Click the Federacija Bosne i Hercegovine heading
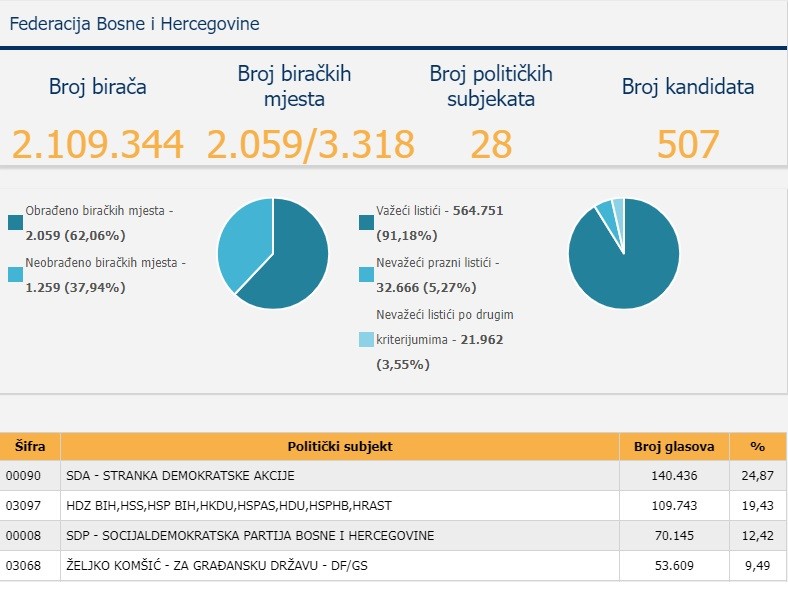The width and height of the screenshot is (788, 591). [x=134, y=22]
